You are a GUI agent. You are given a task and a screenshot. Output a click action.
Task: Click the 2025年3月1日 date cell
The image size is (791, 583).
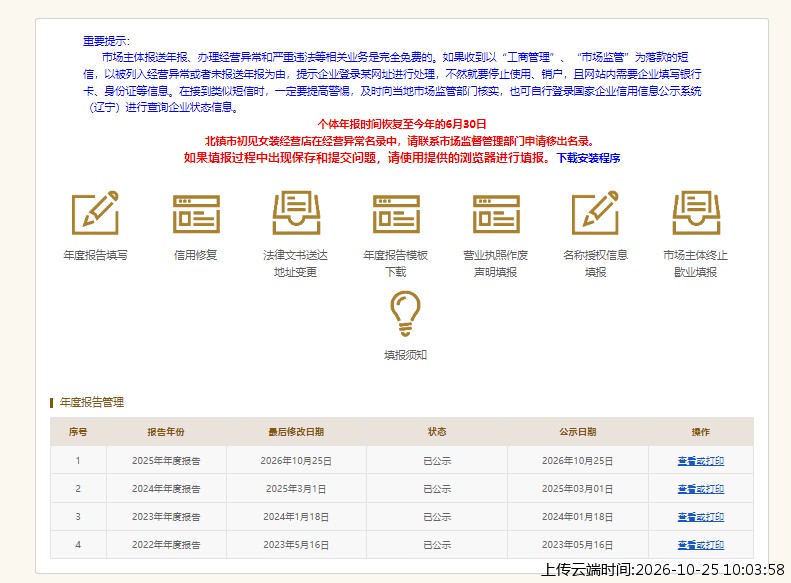[296, 489]
